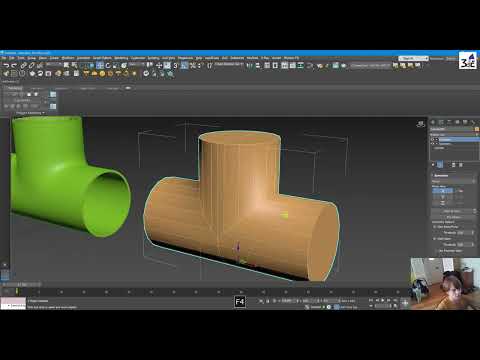480x360 pixels.
Task: Open the Rendering menu
Action: [121, 58]
